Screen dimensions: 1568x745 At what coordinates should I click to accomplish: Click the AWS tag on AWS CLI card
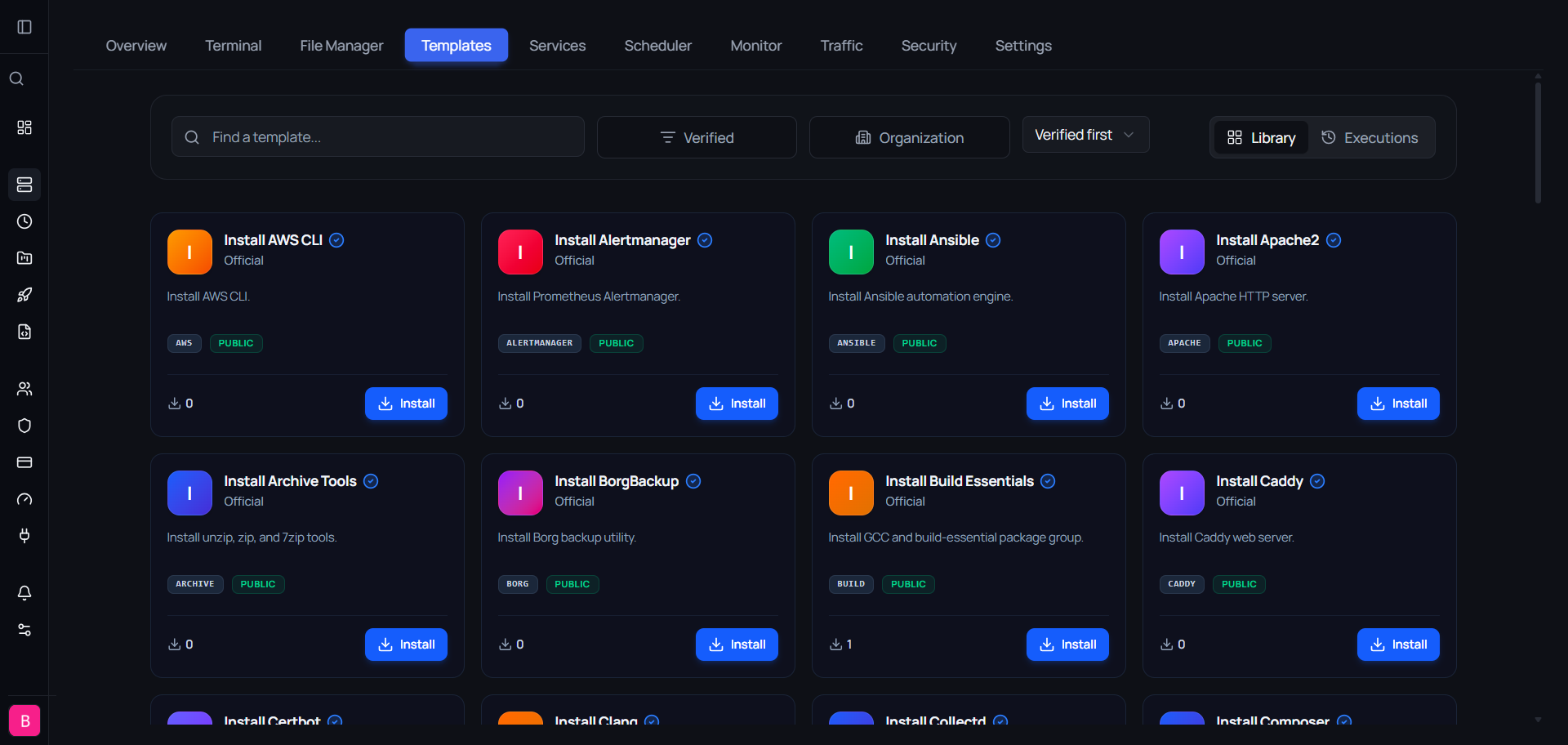tap(185, 343)
